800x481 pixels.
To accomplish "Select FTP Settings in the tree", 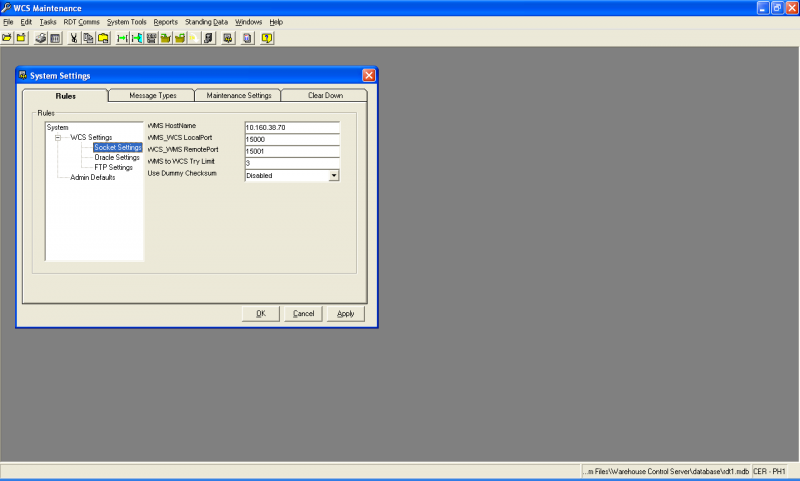I will coord(113,167).
